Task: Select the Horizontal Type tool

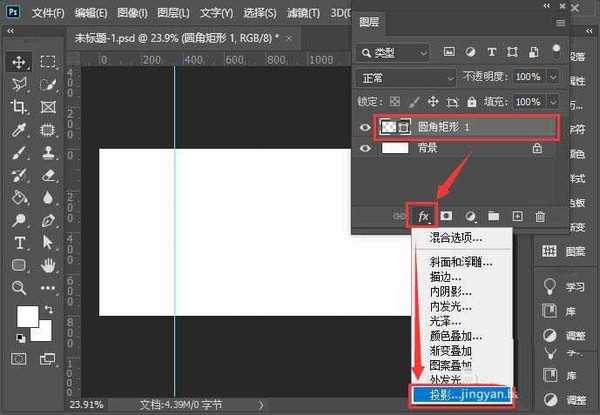Action: 19,243
